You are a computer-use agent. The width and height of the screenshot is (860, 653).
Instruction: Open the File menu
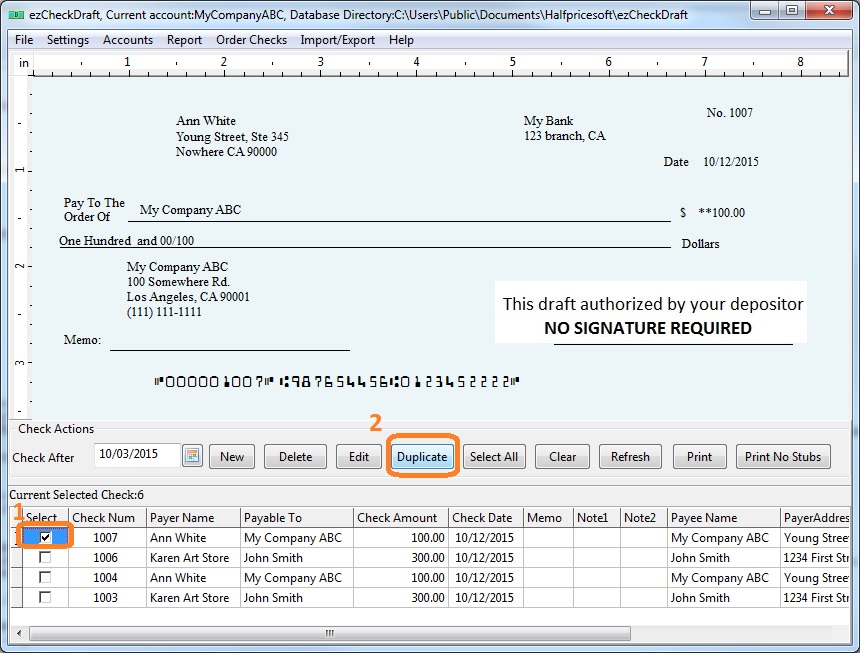click(24, 40)
